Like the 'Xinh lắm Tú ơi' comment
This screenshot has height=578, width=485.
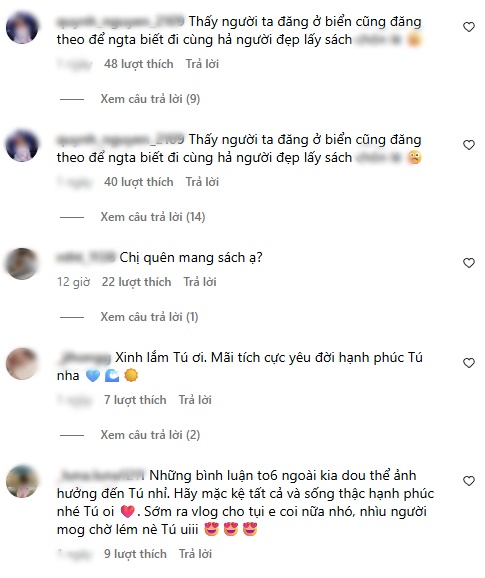[468, 363]
